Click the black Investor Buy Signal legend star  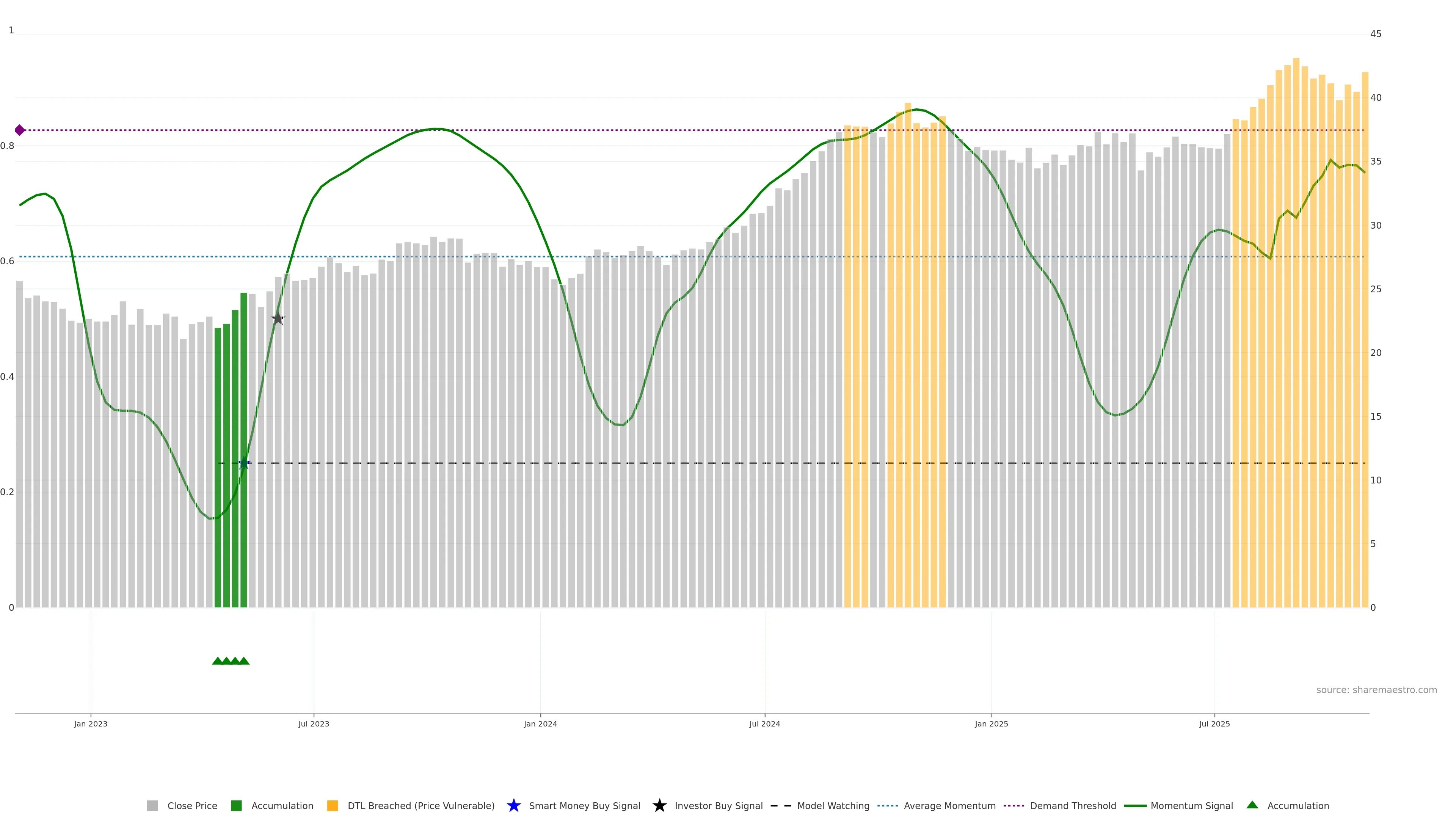click(659, 805)
